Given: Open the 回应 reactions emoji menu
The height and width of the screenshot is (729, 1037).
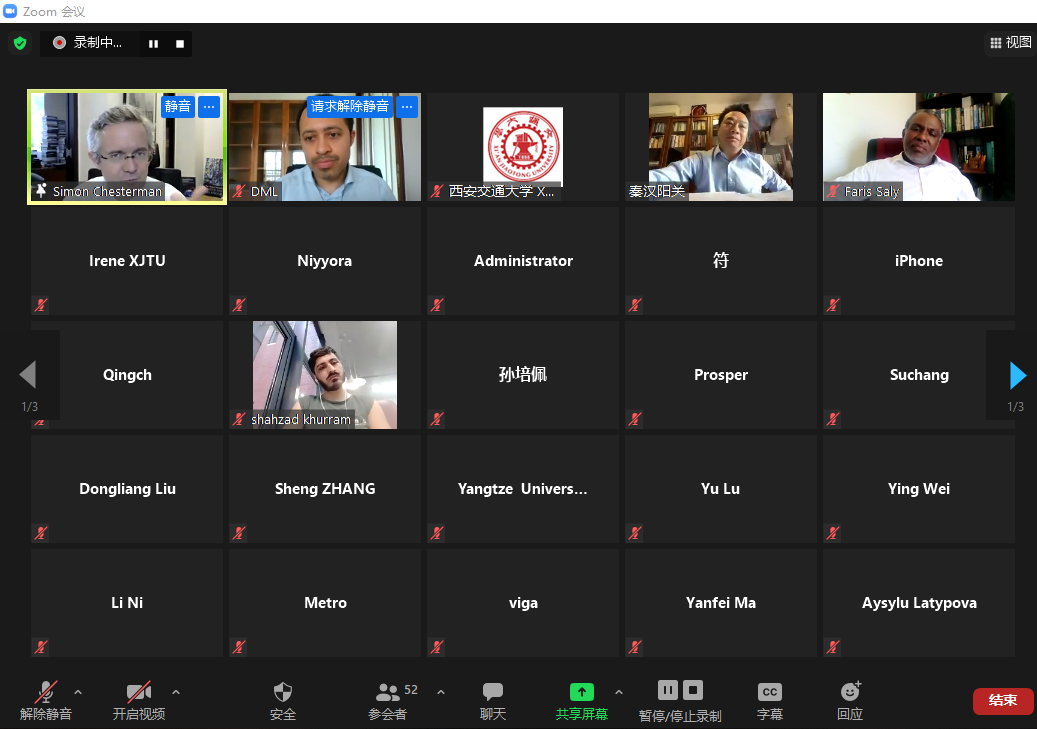Looking at the screenshot, I should click(x=850, y=692).
